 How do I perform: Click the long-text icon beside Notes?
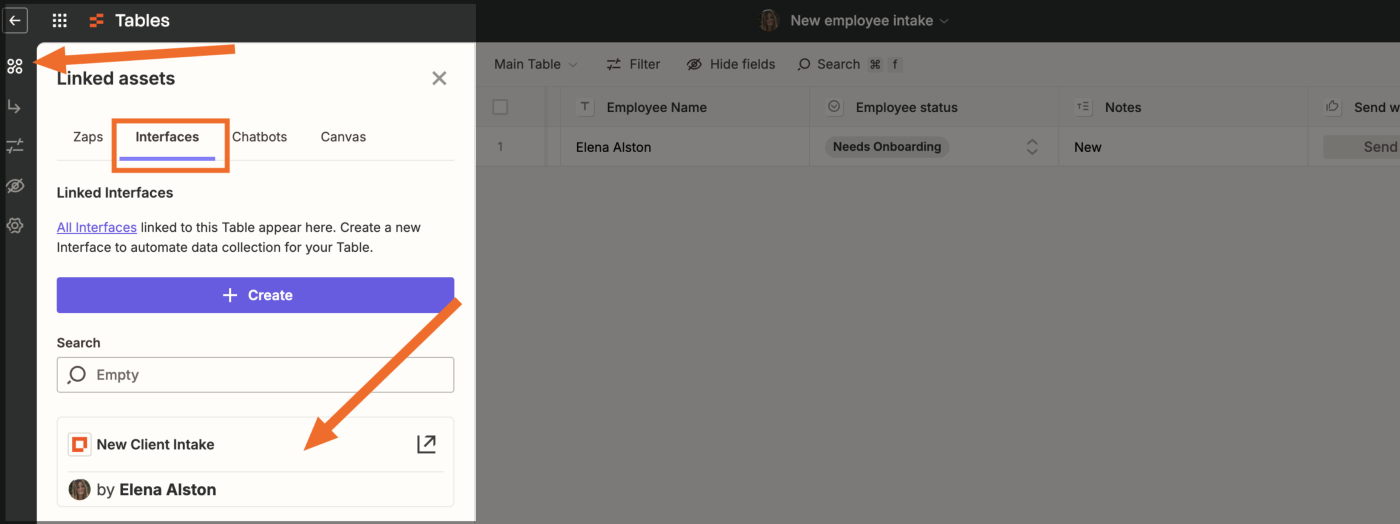(x=1084, y=107)
